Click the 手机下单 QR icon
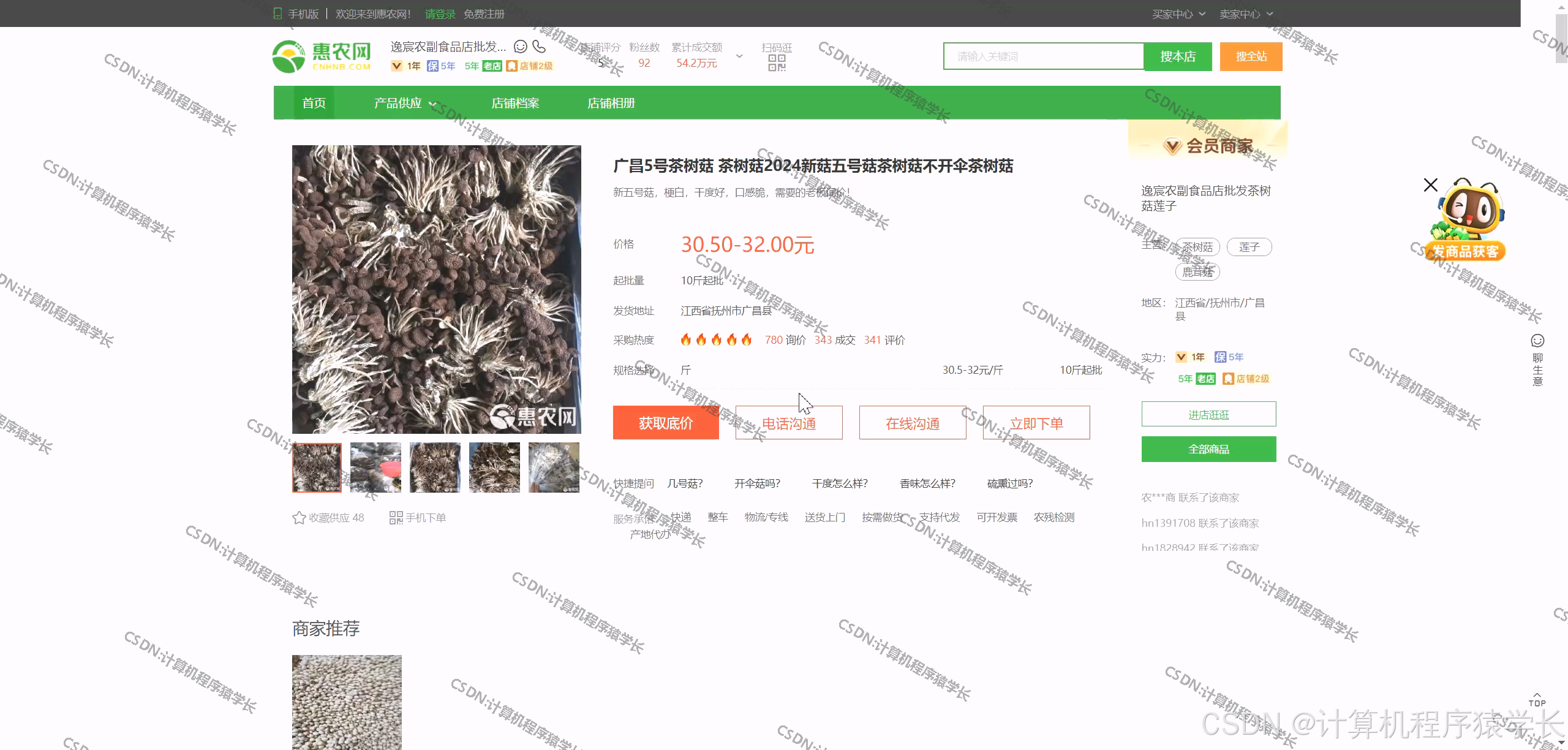 tap(396, 518)
